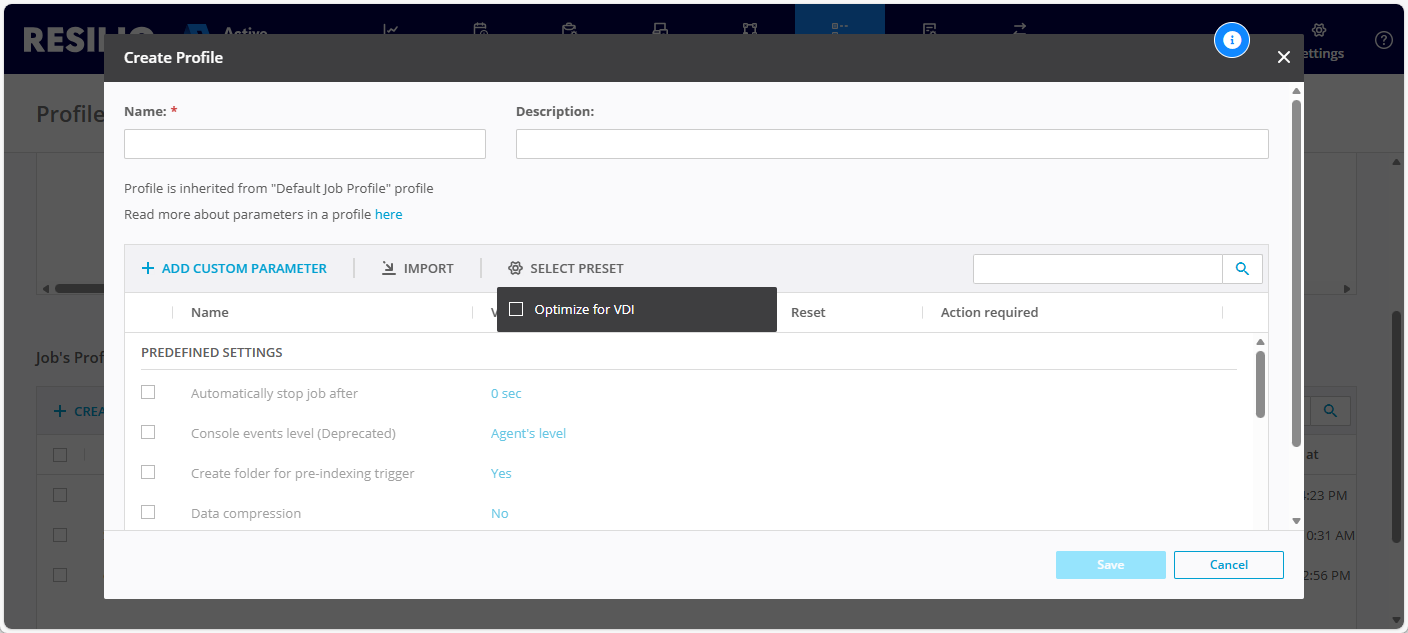
Task: Cancel creating the profile
Action: pos(1228,564)
